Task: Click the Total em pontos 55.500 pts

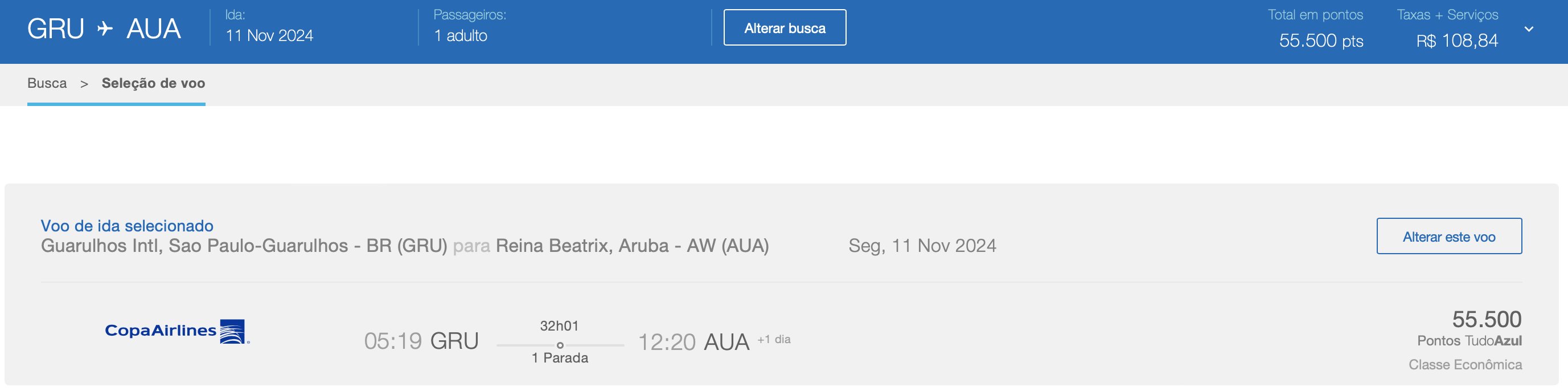Action: [1321, 41]
